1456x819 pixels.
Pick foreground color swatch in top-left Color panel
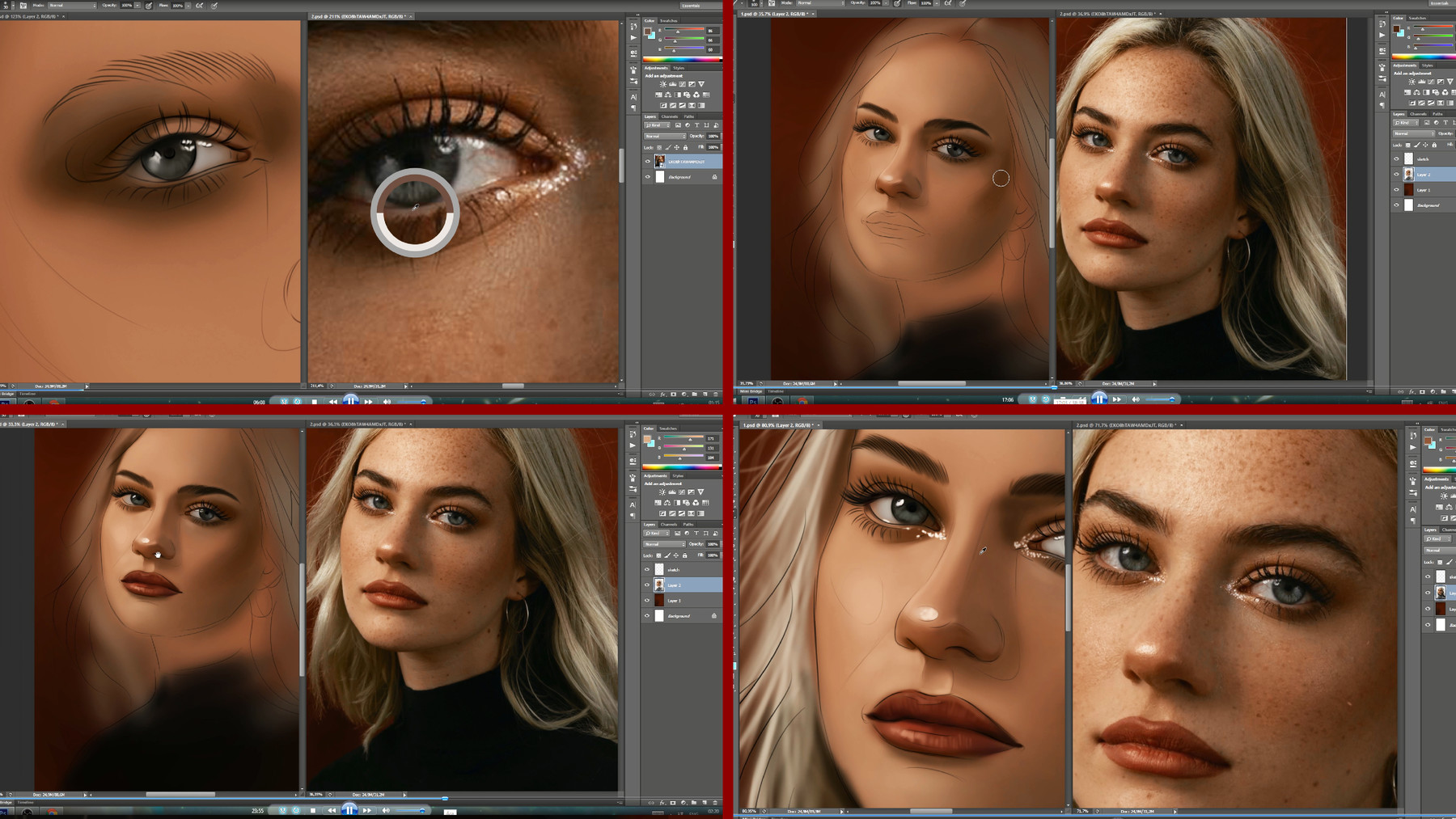pos(647,32)
